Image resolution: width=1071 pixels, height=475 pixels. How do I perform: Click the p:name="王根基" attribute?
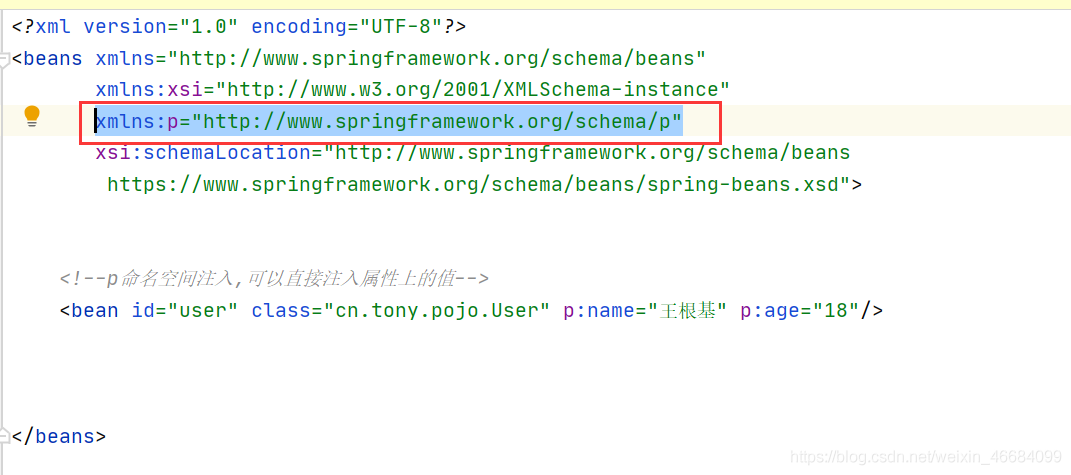pyautogui.click(x=645, y=310)
